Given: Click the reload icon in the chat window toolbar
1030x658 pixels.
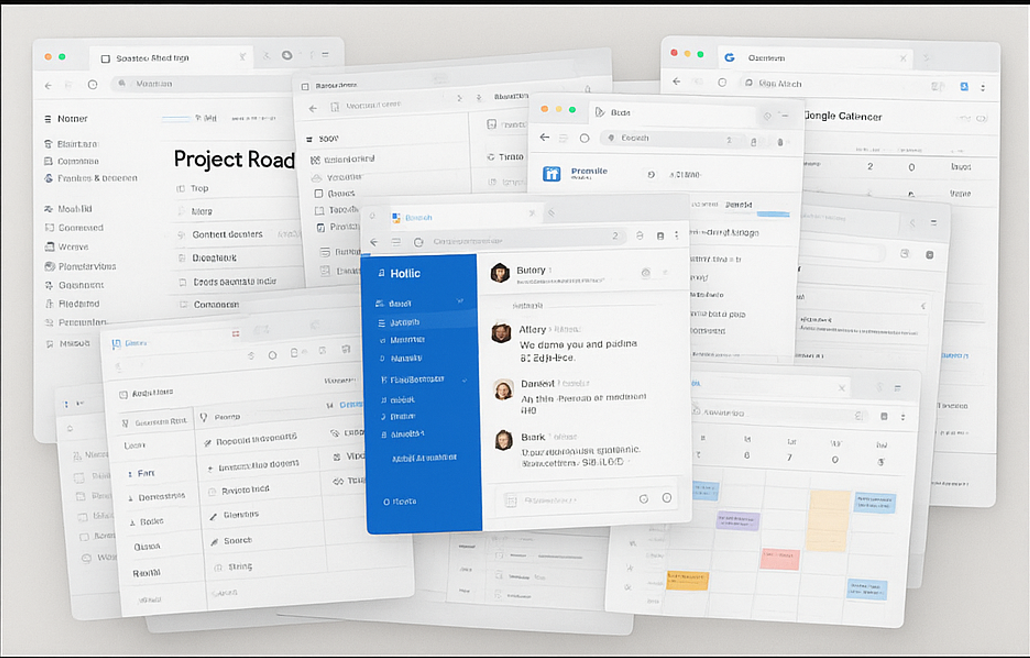Looking at the screenshot, I should click(x=418, y=242).
